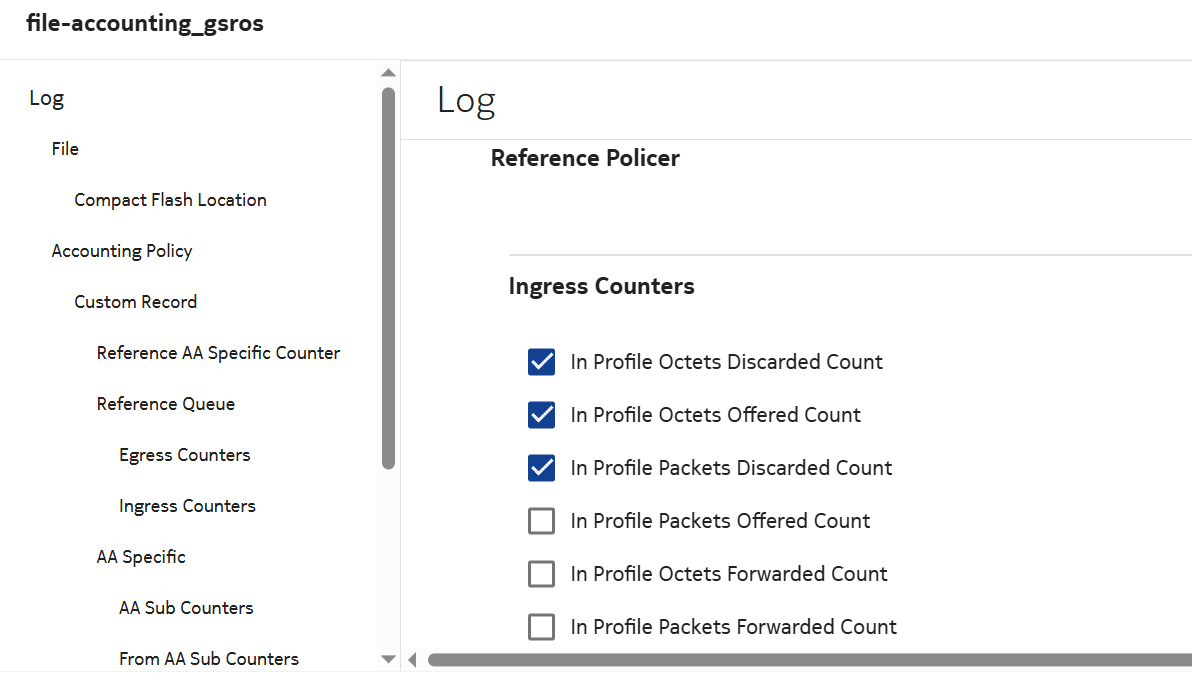Select Reference Queue in sidebar

pyautogui.click(x=166, y=404)
